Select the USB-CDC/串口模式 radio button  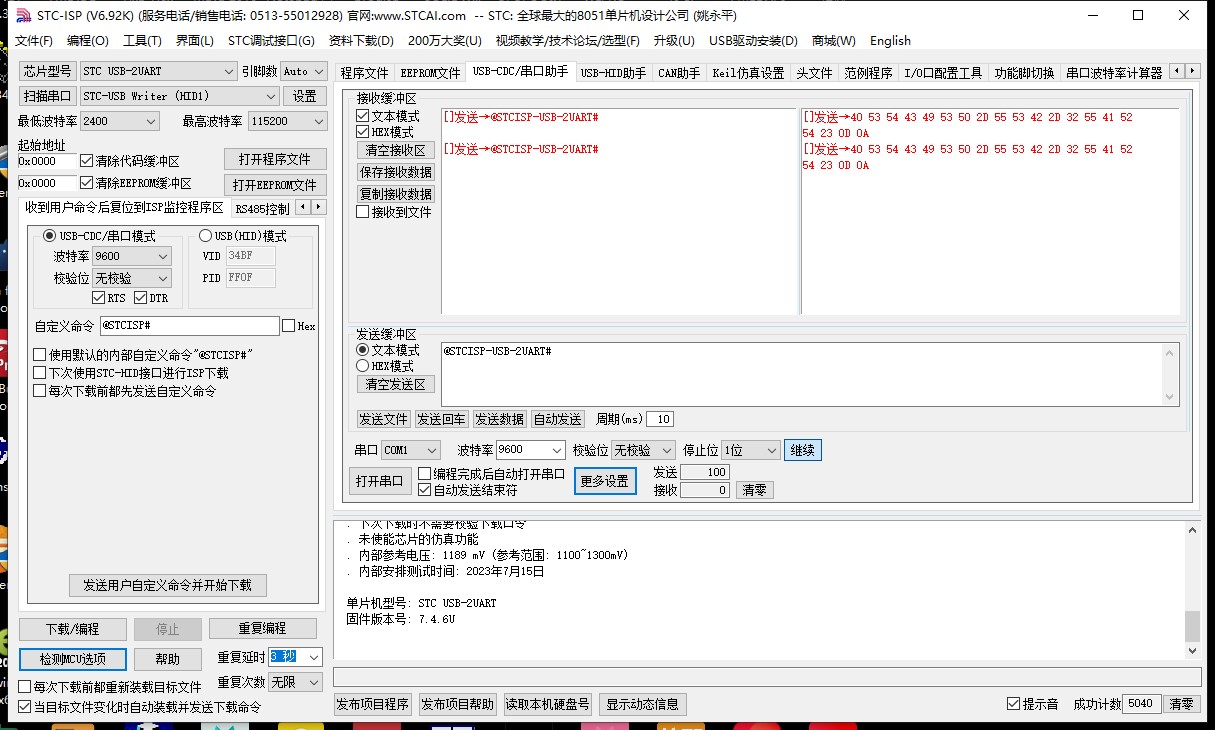pyautogui.click(x=50, y=236)
